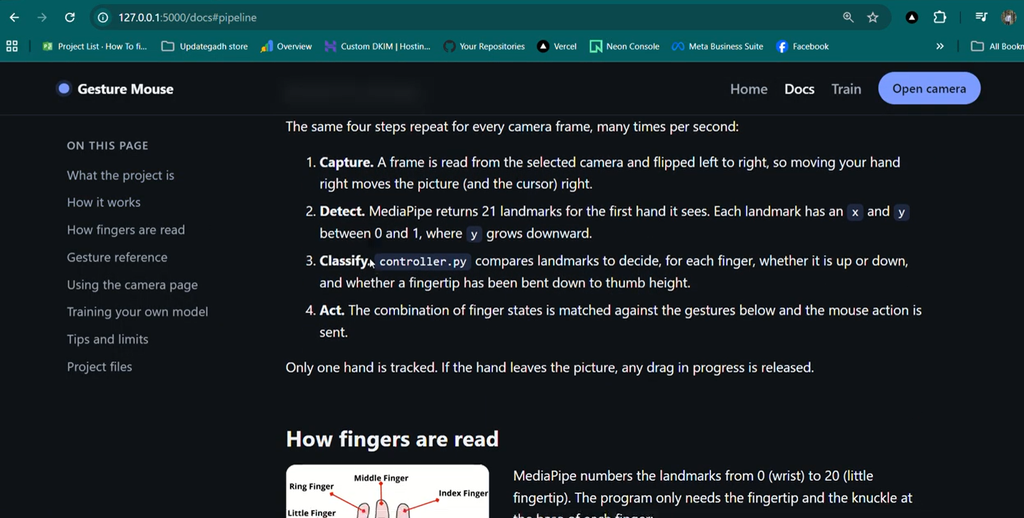Jump to How it works section
1024x518 pixels.
[x=103, y=202]
